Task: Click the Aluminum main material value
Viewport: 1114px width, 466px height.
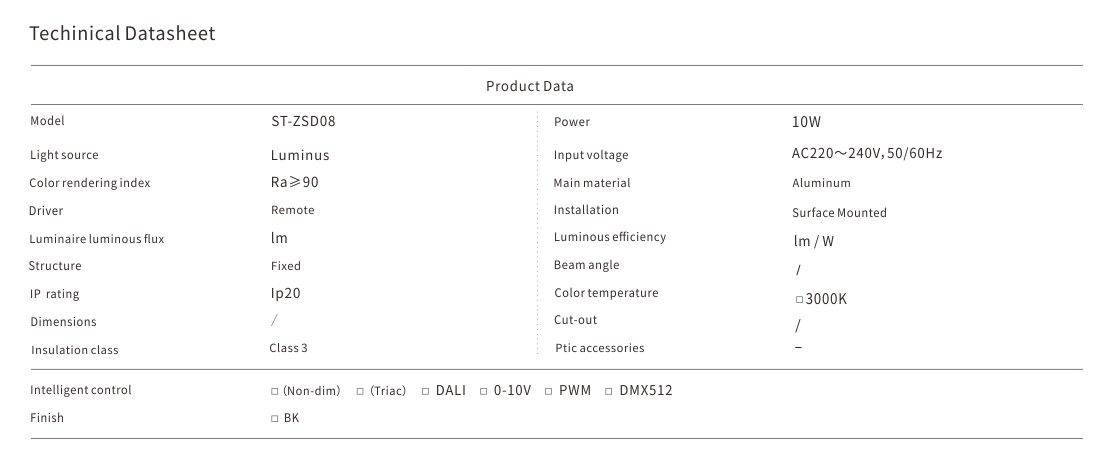Action: (x=821, y=183)
